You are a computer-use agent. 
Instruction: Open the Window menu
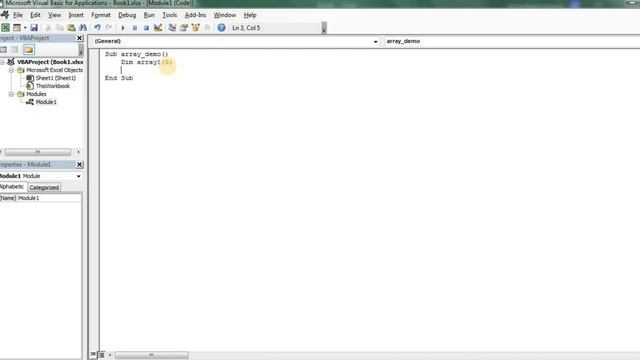pyautogui.click(x=225, y=15)
